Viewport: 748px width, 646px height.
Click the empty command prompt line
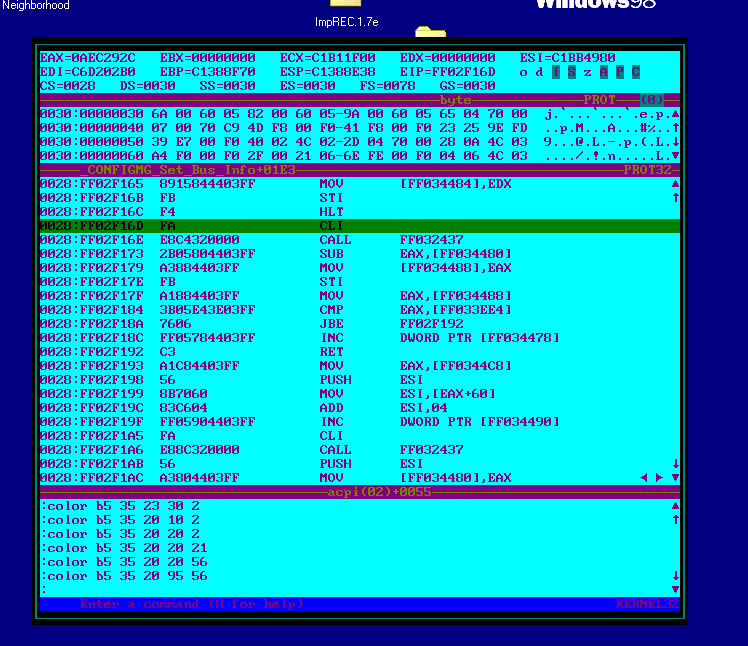pyautogui.click(x=360, y=590)
